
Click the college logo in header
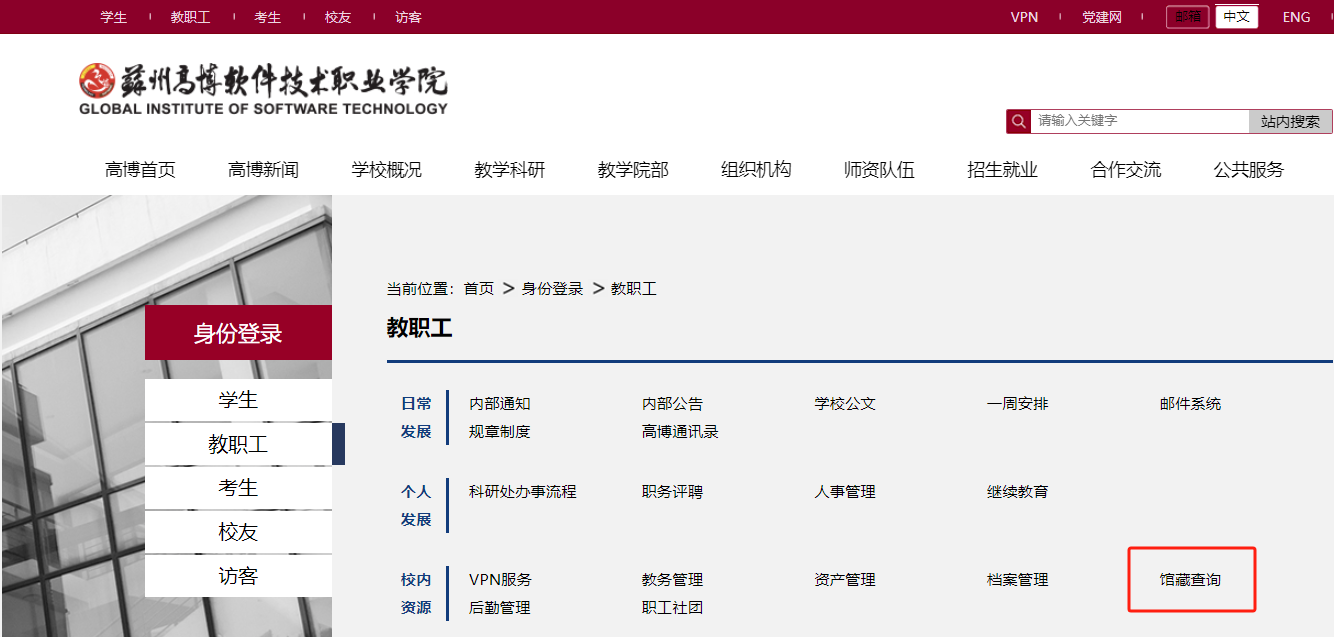pos(263,90)
